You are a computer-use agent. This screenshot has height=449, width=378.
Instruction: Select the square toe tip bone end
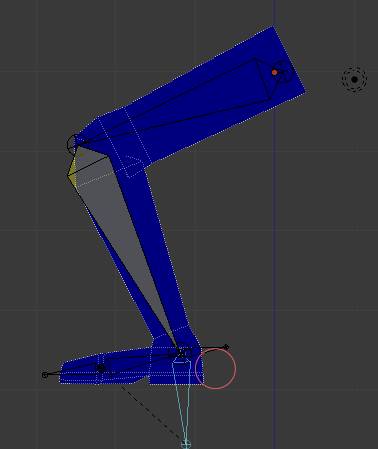click(x=45, y=375)
